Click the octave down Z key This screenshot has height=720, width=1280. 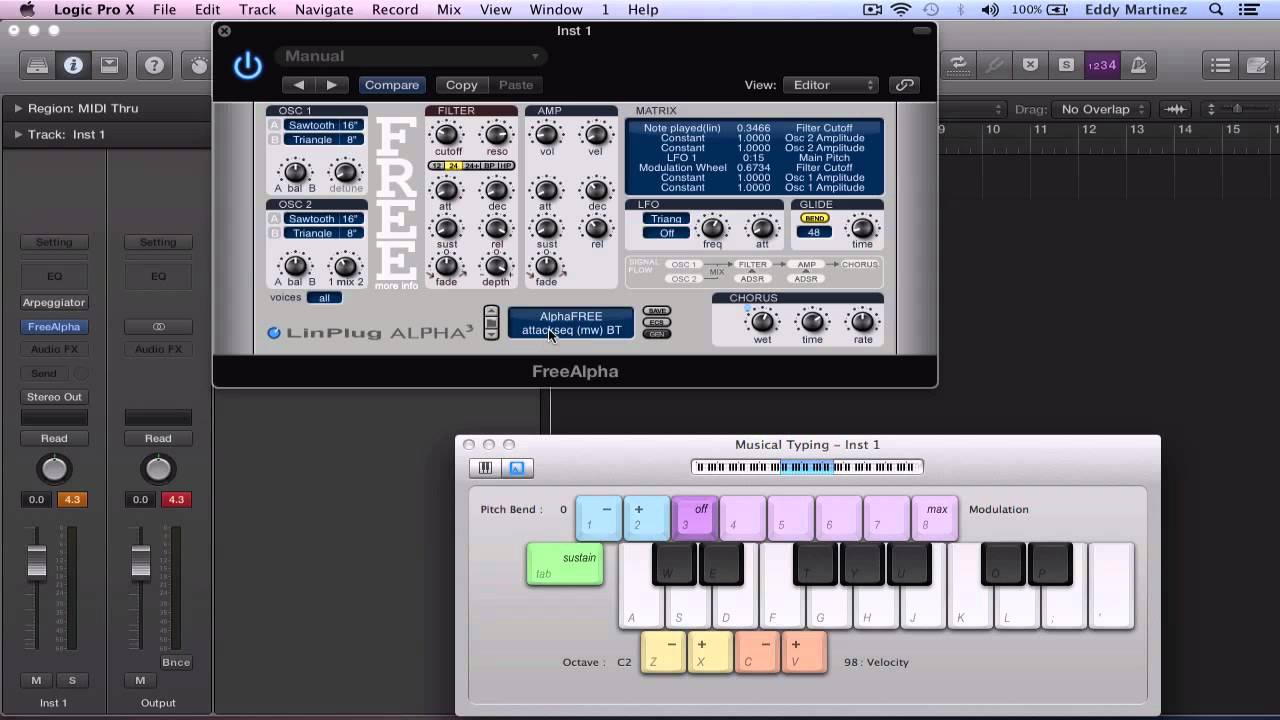coord(663,653)
